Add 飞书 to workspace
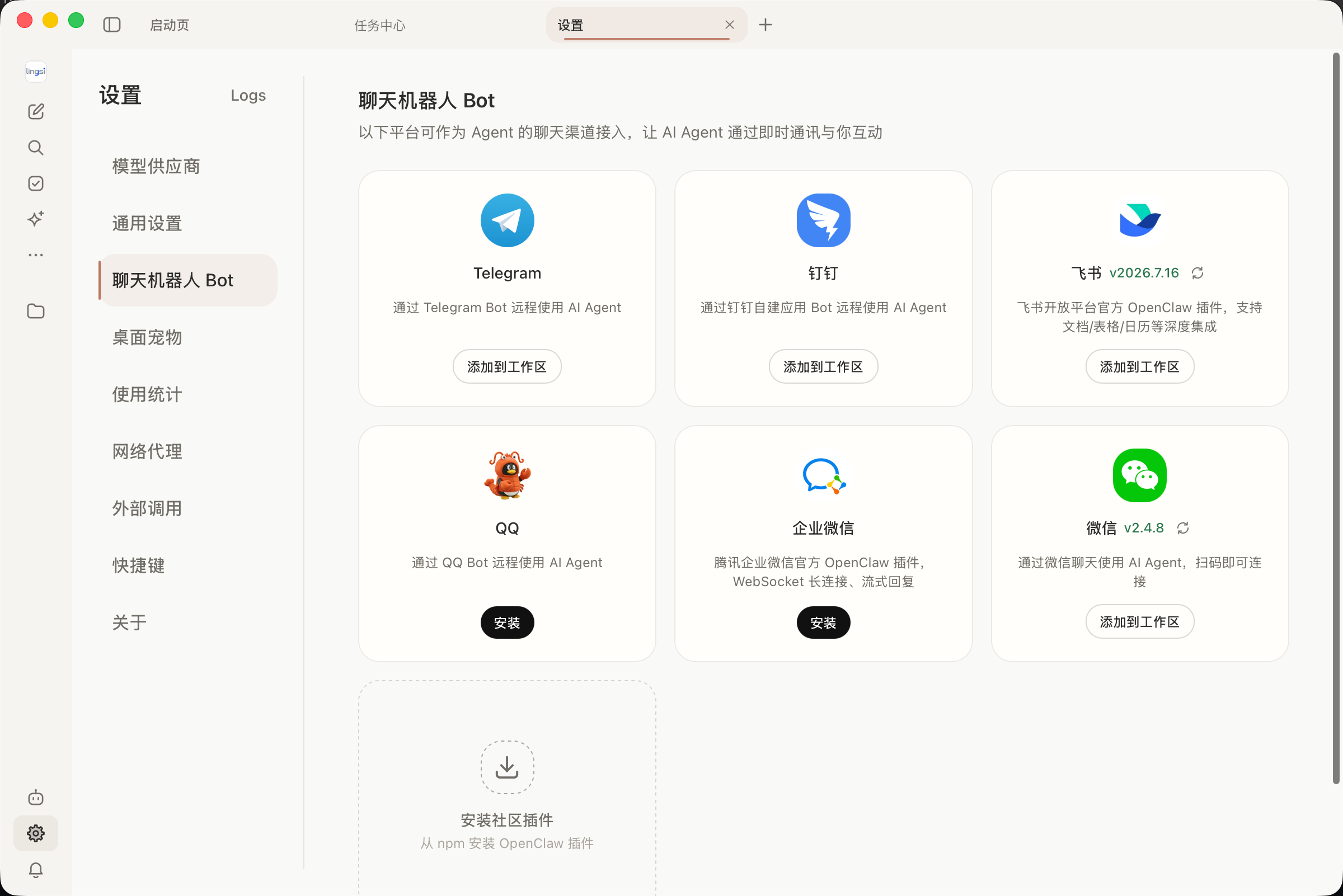Viewport: 1343px width, 896px height. click(x=1139, y=367)
